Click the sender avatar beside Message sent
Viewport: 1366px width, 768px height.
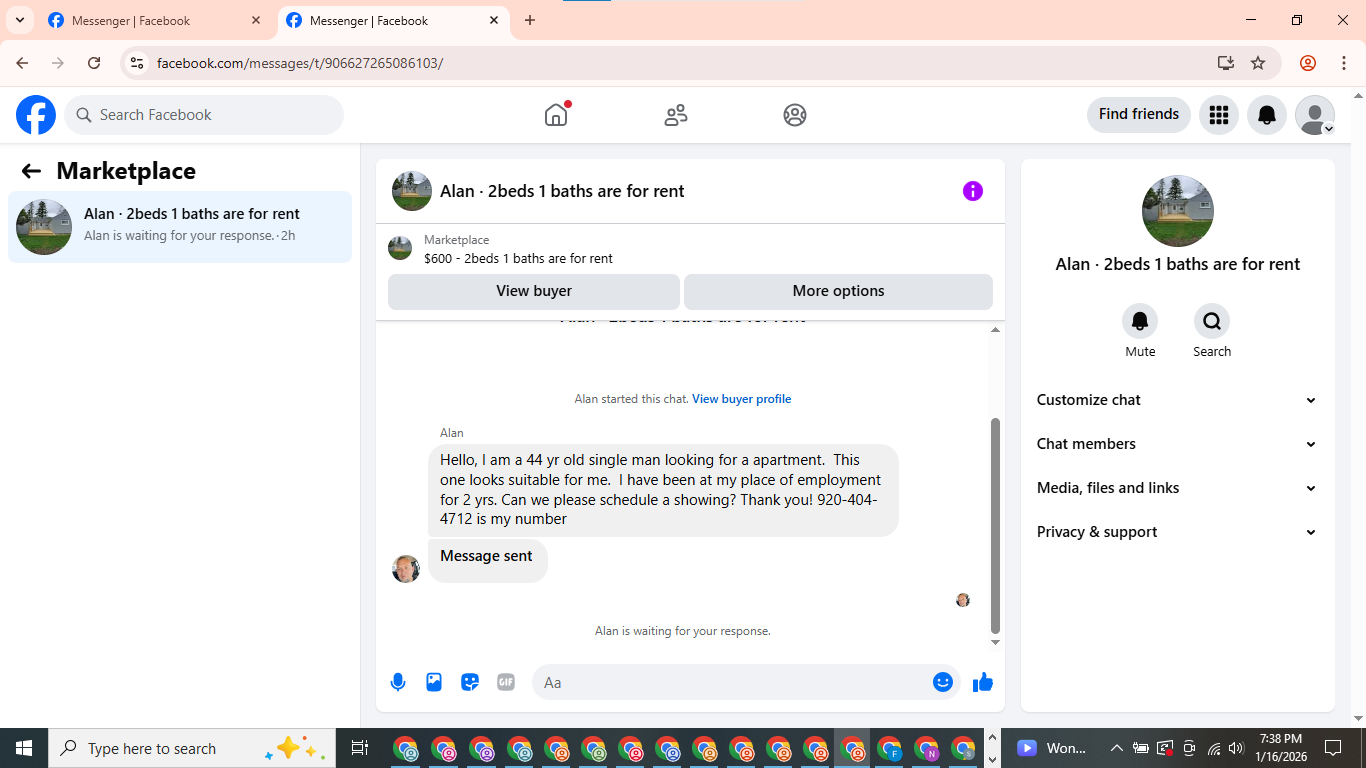[406, 569]
